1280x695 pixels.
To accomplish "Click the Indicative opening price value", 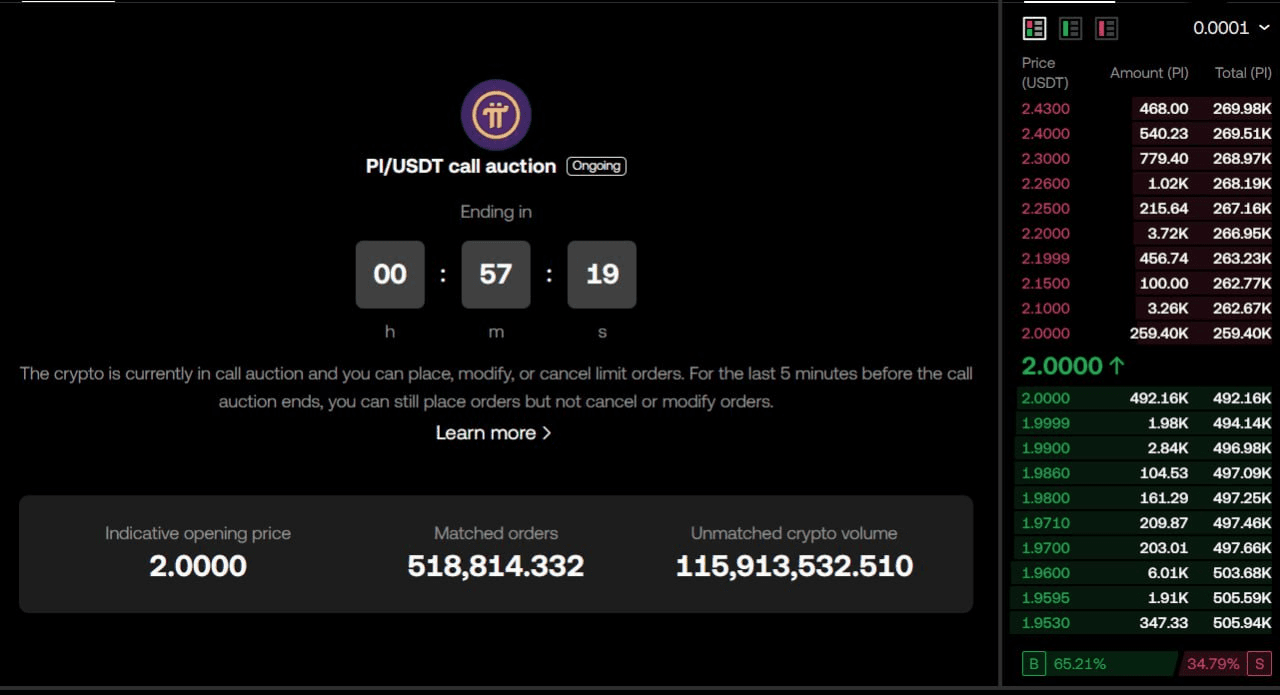I will click(x=198, y=566).
